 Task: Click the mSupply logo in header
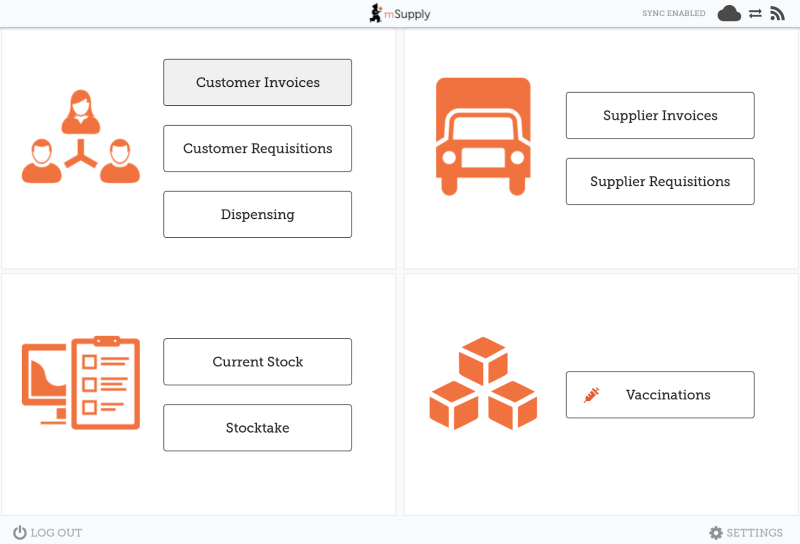[x=399, y=14]
